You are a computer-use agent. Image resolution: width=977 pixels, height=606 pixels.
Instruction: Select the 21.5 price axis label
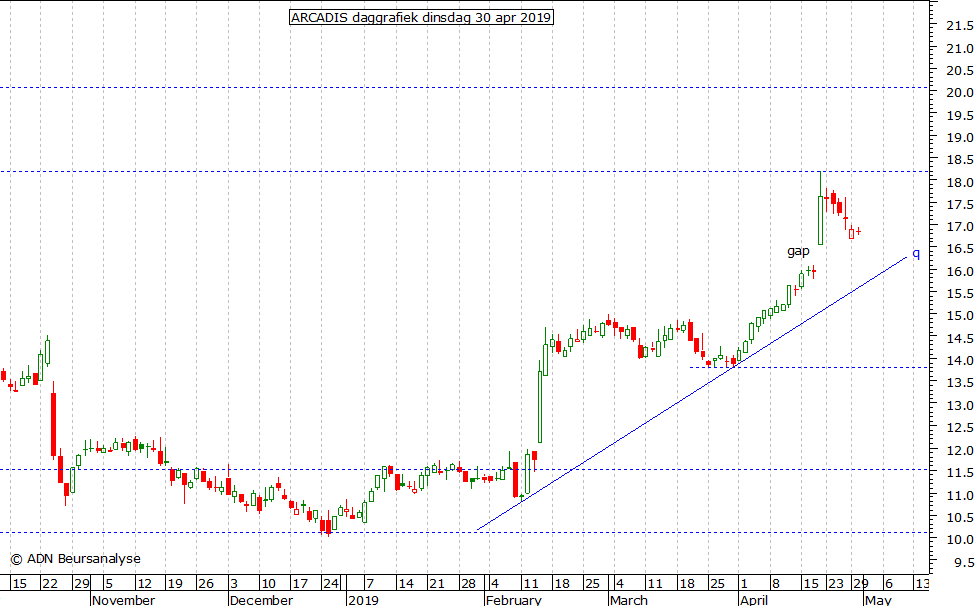[x=960, y=26]
